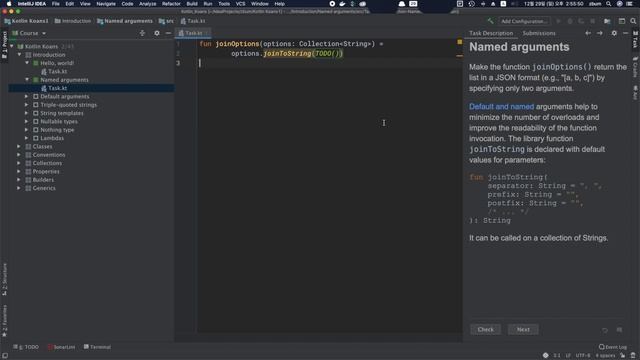Select the Task.kt editor tab
Screen dimensions: 640x360
193,33
